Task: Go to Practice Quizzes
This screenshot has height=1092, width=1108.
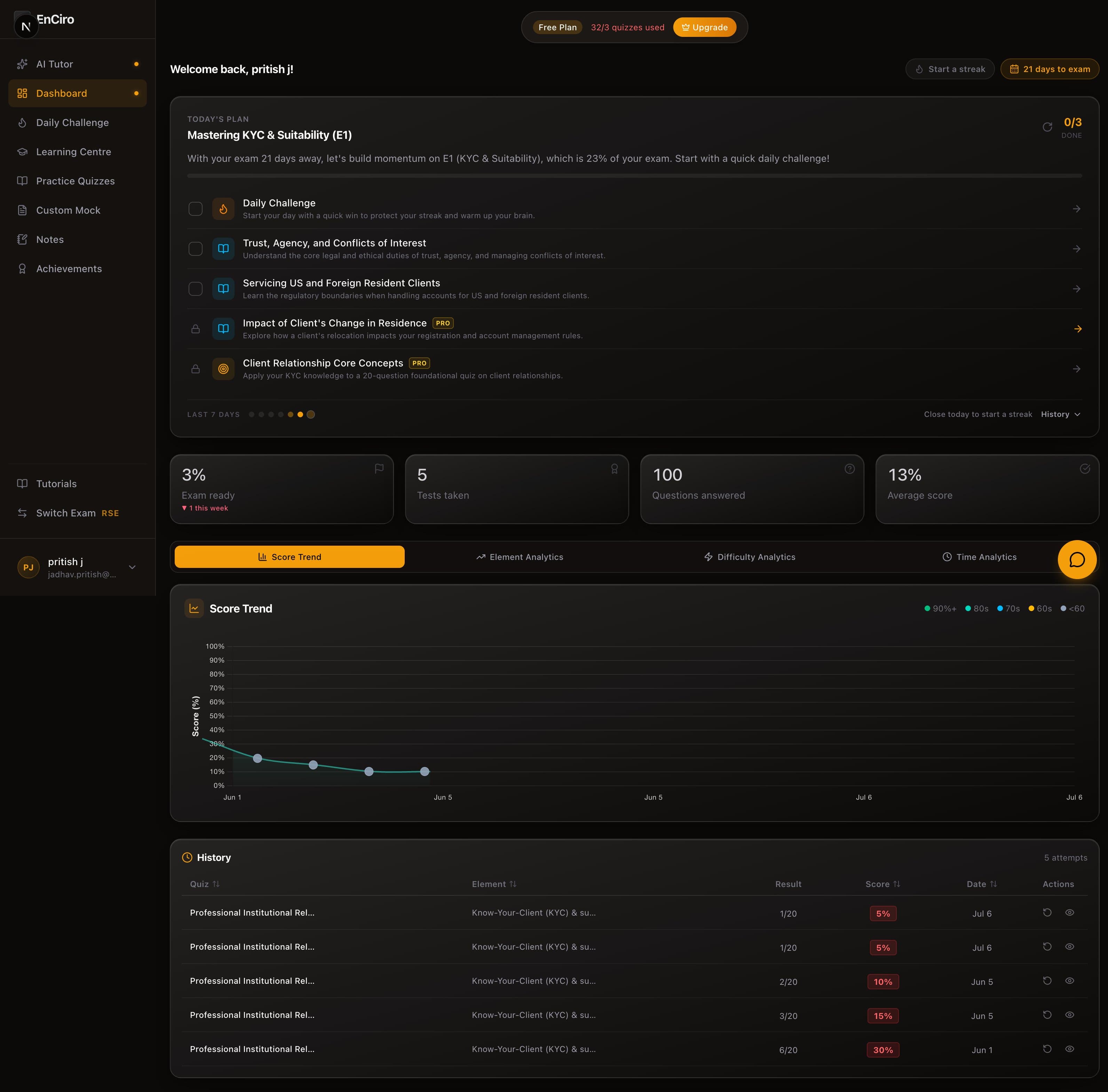Action: [x=77, y=181]
